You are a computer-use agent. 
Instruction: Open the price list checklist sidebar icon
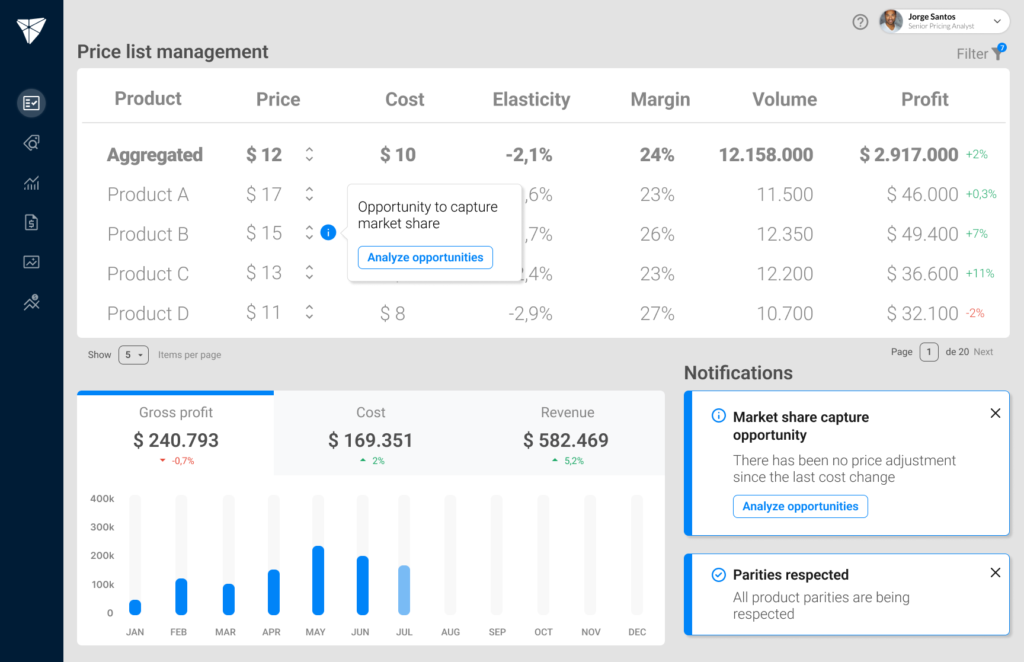pyautogui.click(x=31, y=103)
